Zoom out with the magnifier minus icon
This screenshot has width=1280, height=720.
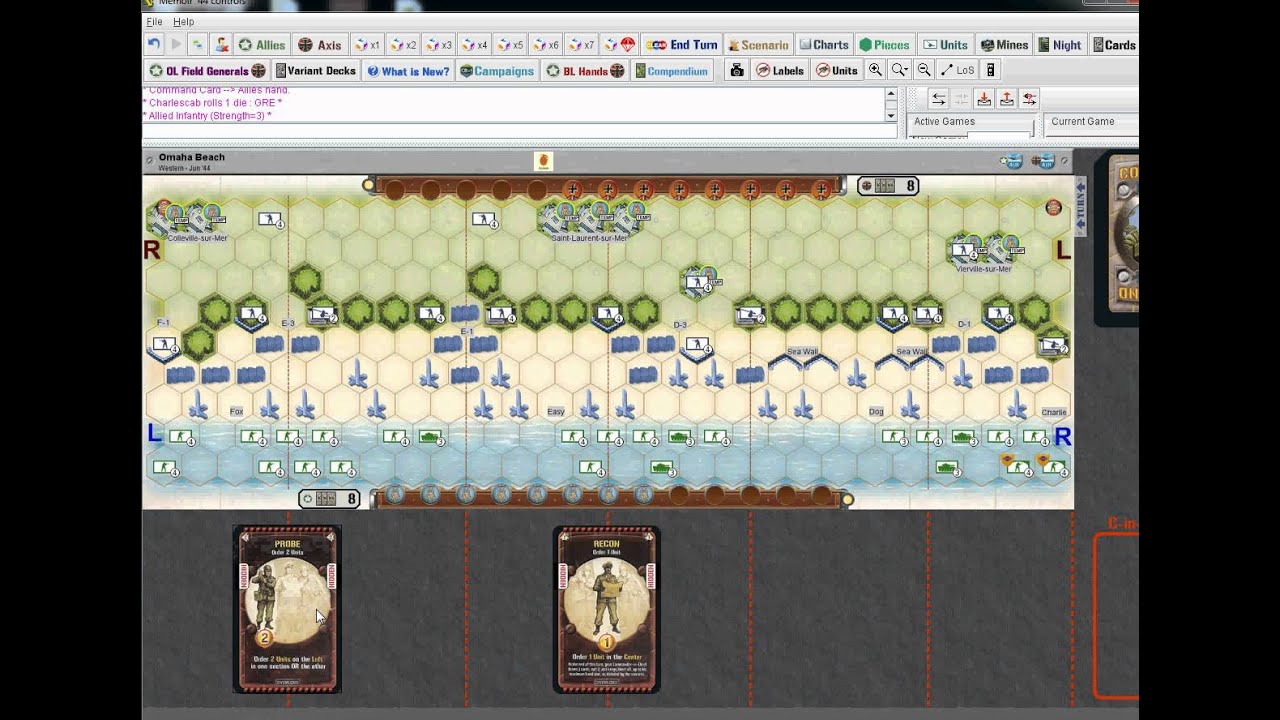pos(924,70)
